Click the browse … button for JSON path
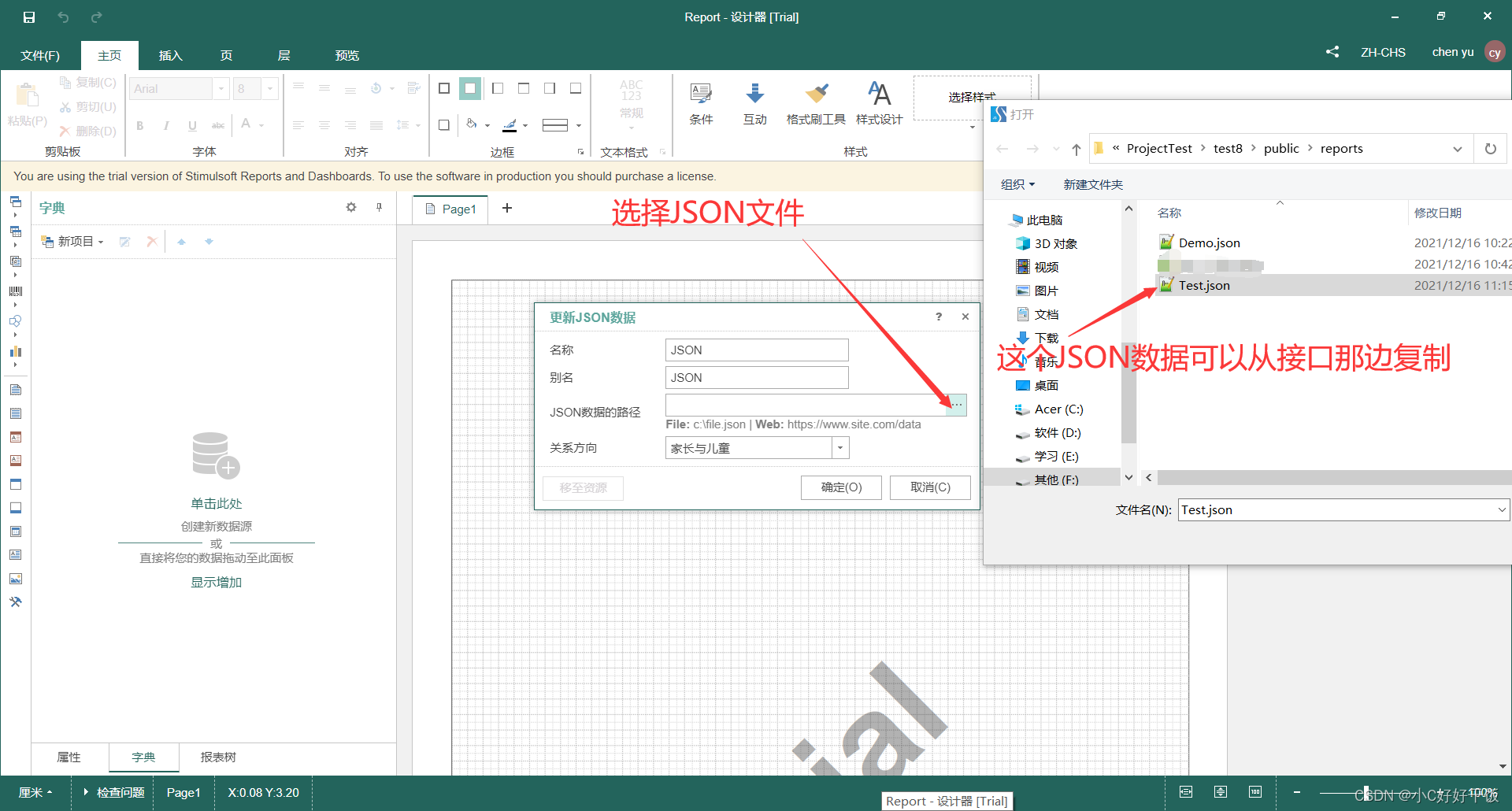 point(956,405)
